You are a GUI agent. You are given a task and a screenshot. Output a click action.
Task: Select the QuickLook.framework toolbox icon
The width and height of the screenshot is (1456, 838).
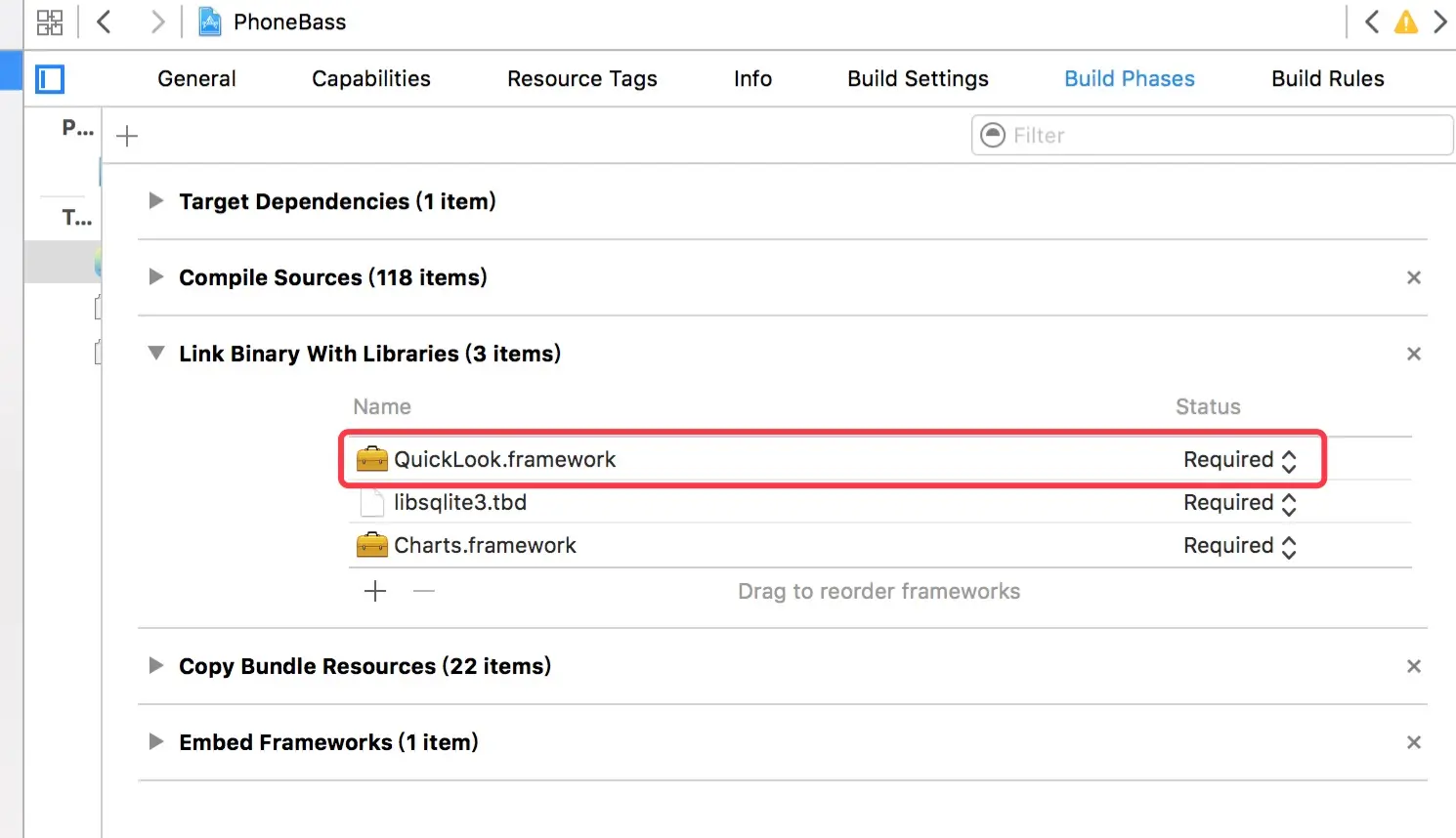click(372, 459)
